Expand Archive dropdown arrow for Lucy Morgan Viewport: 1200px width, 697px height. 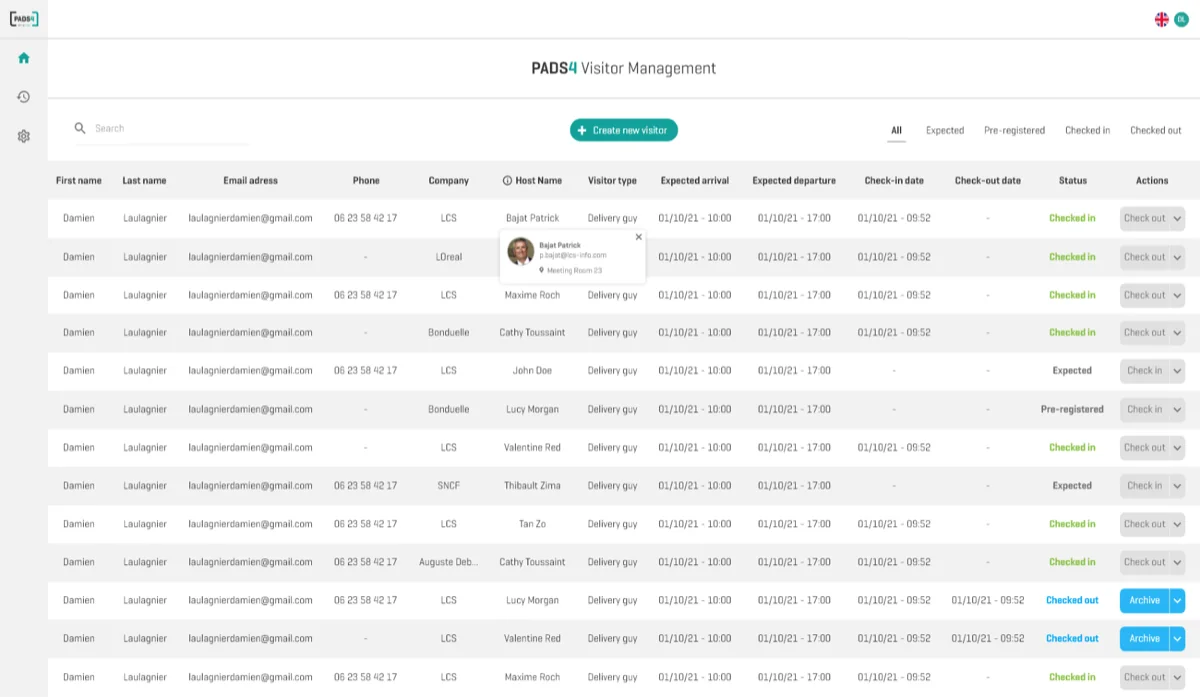(1177, 601)
